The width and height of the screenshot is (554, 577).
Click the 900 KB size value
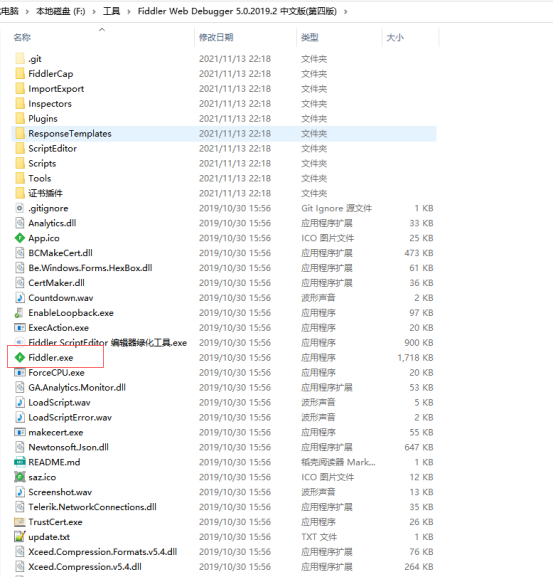click(x=419, y=343)
